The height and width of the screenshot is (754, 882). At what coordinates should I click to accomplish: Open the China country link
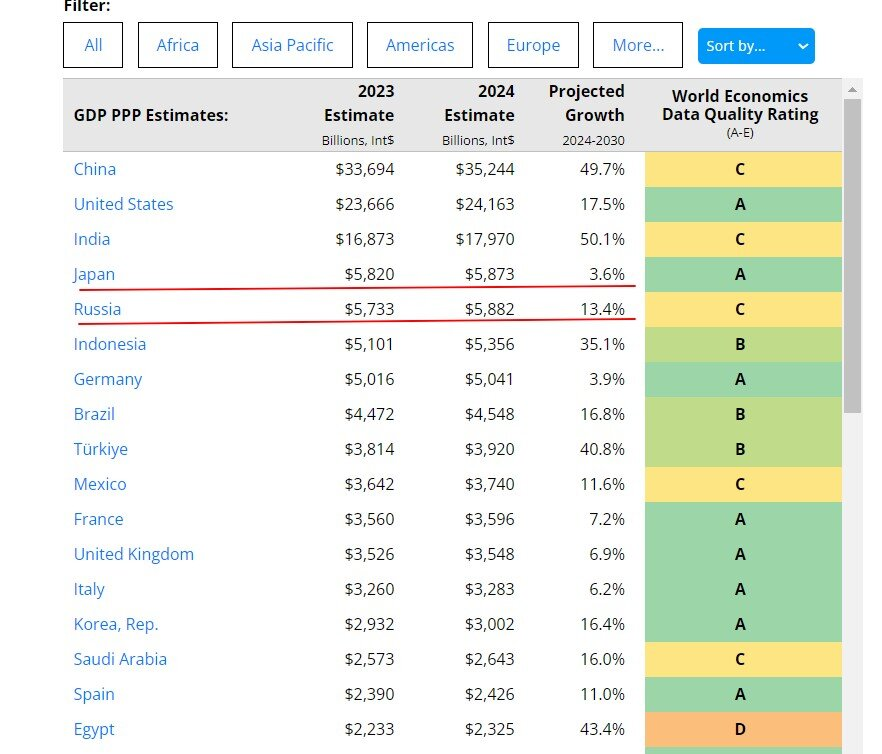[x=94, y=169]
